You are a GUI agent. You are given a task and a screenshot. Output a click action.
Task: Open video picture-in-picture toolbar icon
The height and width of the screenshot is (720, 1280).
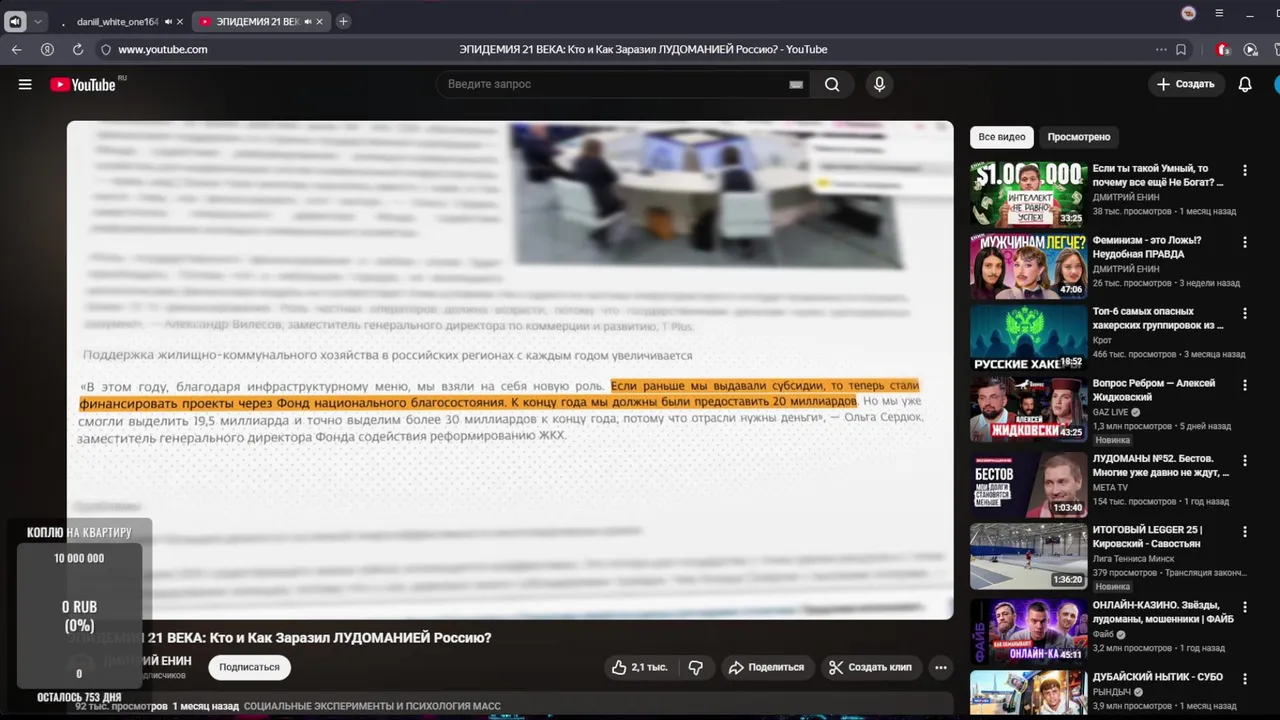click(1250, 49)
